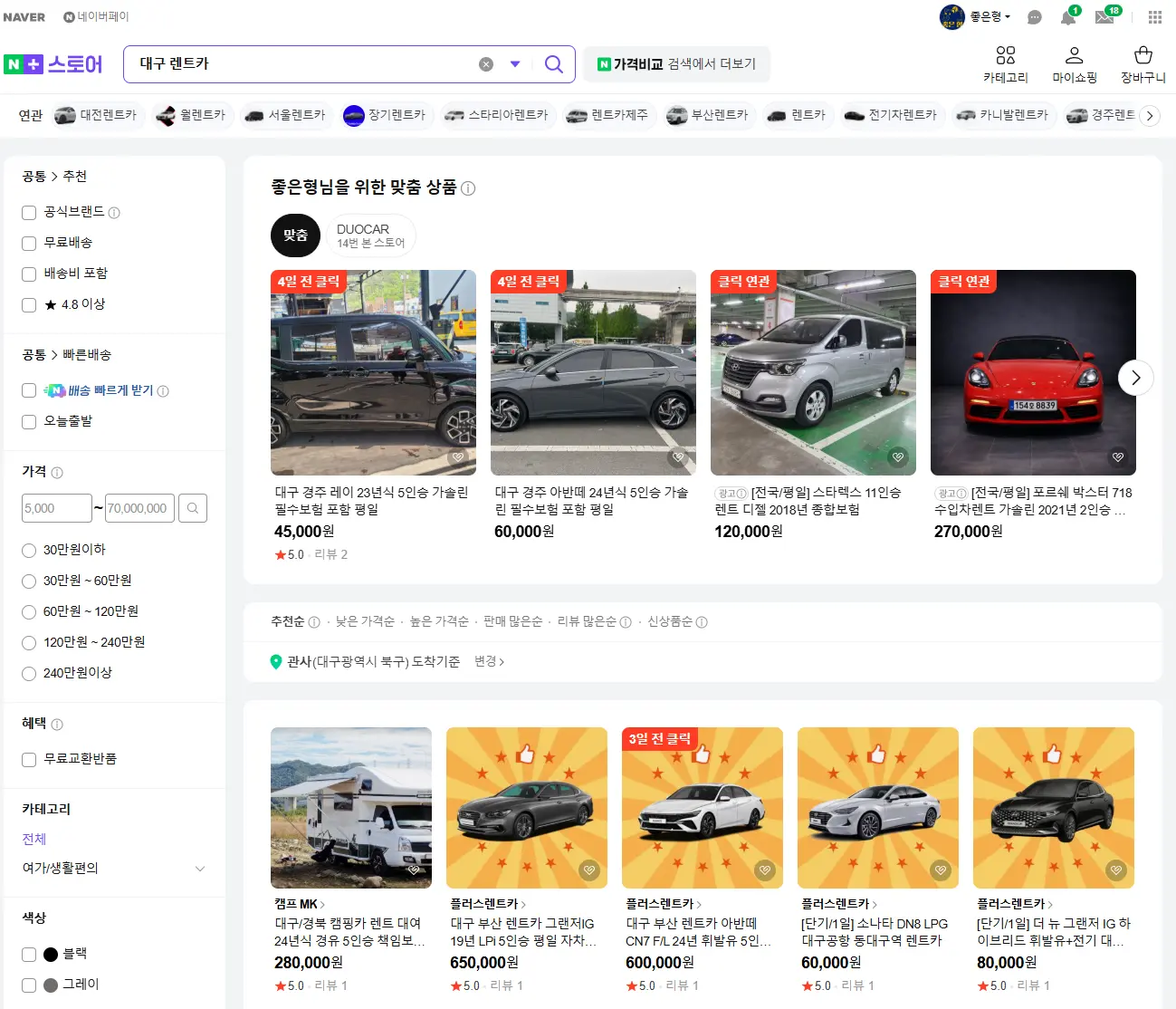This screenshot has width=1176, height=1009.
Task: Select the DUOCAR store tab
Action: tap(370, 235)
